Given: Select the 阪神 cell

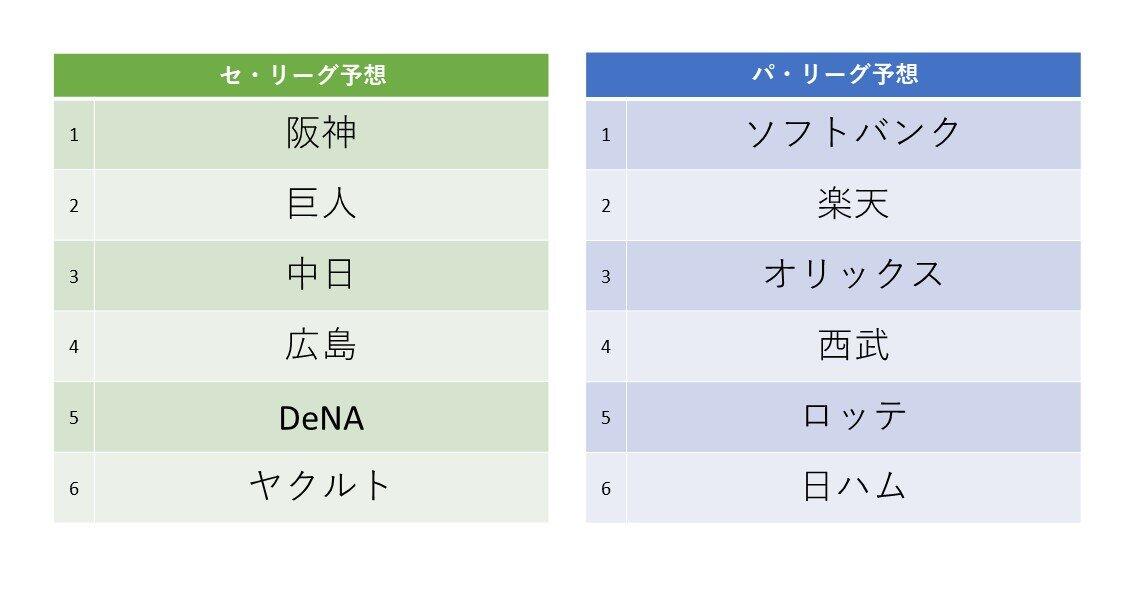Looking at the screenshot, I should [321, 134].
